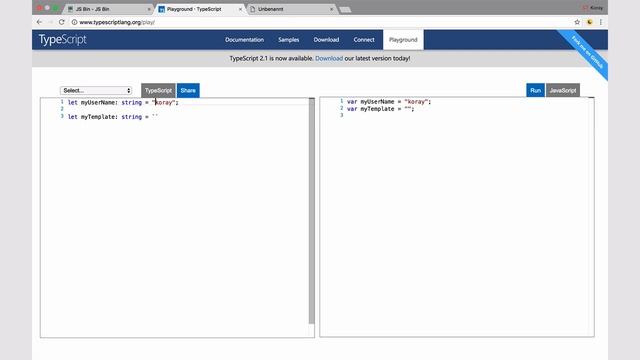Viewport: 640px width, 360px height.
Task: Open the Chrome three-dot menu
Action: point(601,22)
